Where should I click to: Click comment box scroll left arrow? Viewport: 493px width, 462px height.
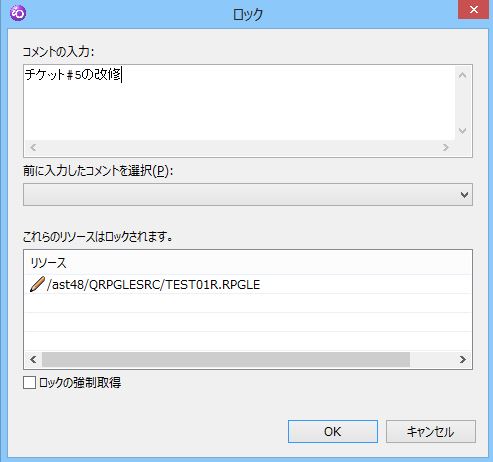[33, 147]
